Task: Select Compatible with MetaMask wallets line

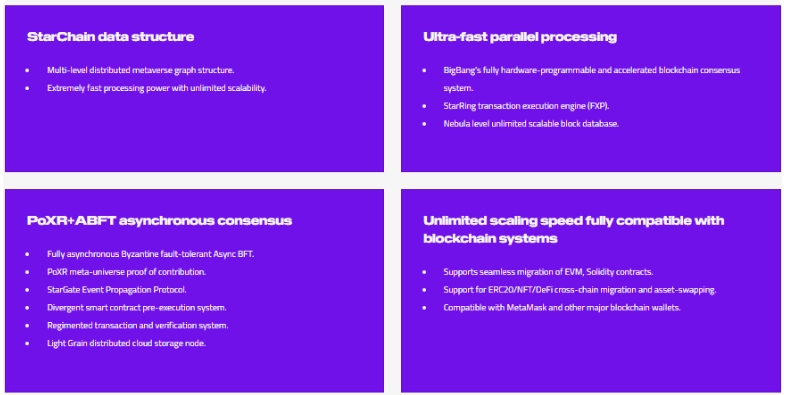Action: coord(561,308)
